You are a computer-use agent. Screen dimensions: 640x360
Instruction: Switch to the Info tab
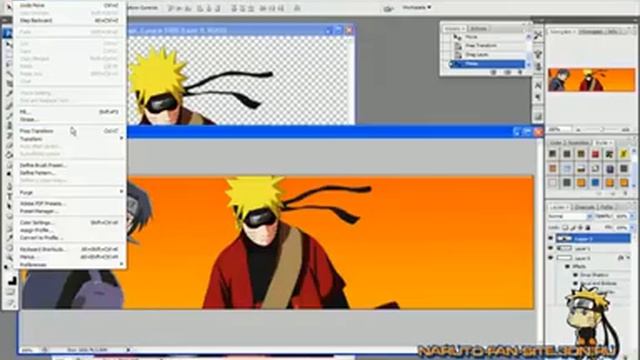pos(613,31)
